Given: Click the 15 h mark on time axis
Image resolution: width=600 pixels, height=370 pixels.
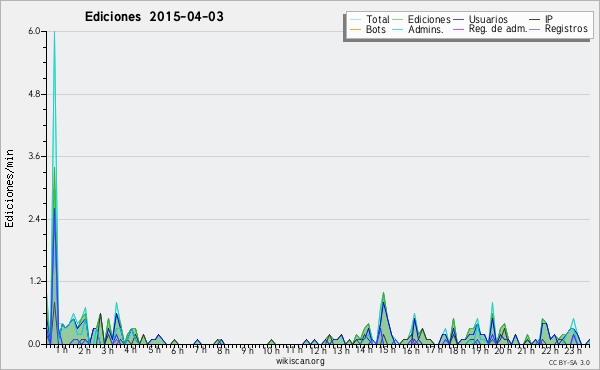Looking at the screenshot, I should tap(387, 350).
